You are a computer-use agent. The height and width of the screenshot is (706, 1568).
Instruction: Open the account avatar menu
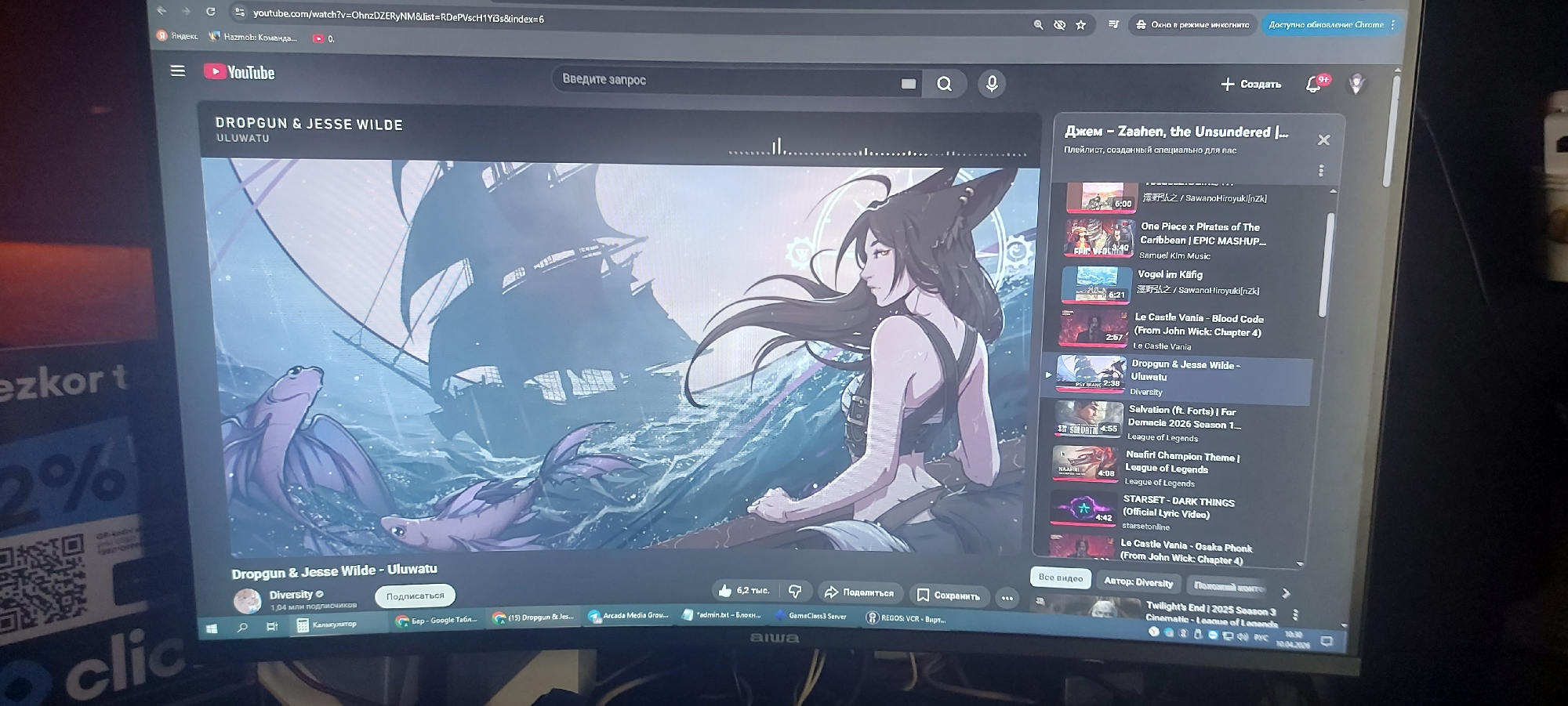1356,84
